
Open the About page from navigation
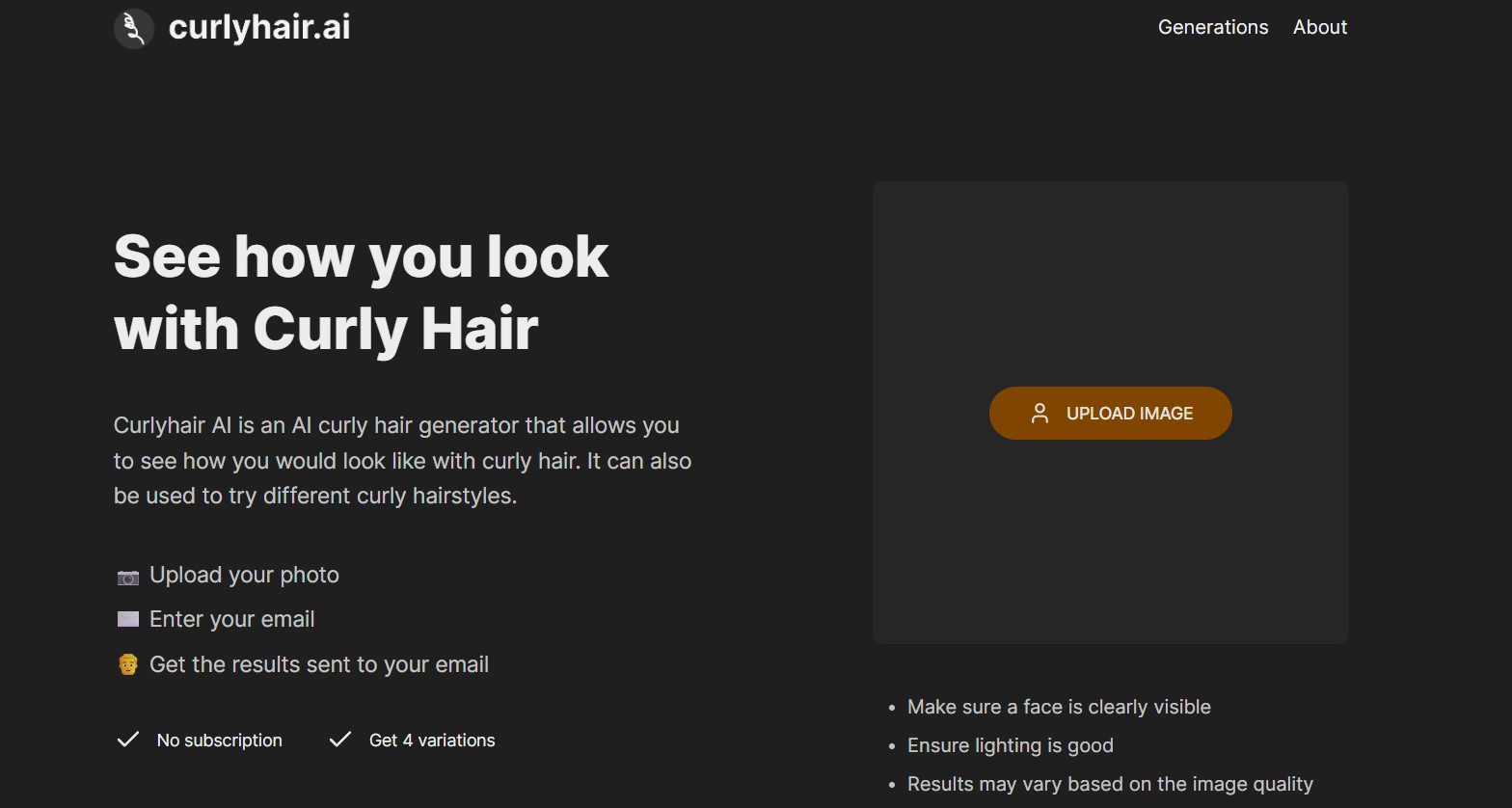click(1319, 27)
